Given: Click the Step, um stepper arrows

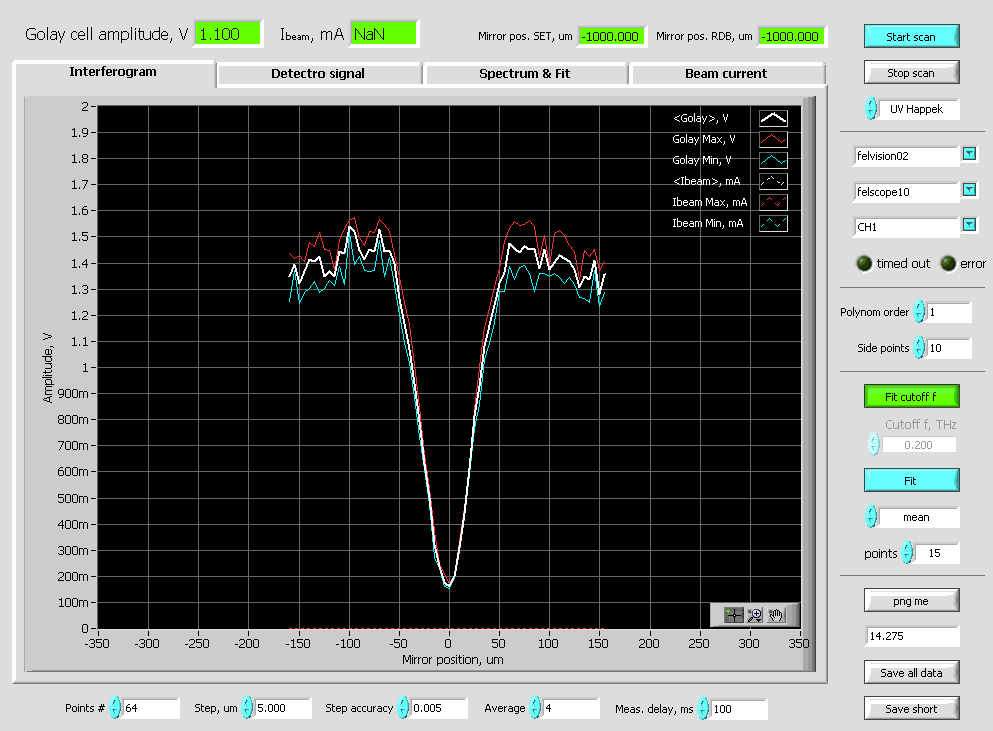Looking at the screenshot, I should click(x=247, y=708).
